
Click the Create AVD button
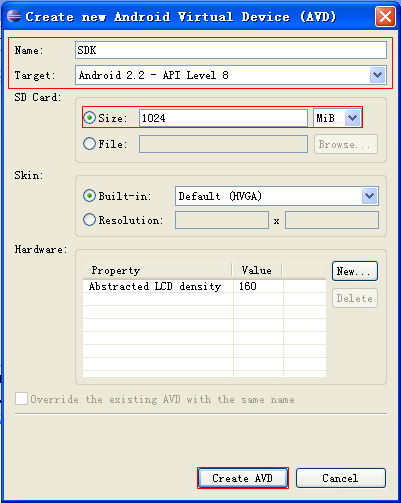[x=243, y=478]
